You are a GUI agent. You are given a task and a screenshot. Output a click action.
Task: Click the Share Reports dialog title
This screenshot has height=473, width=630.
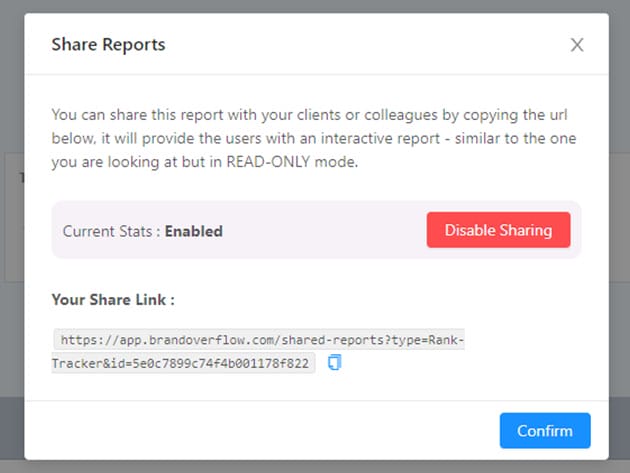[108, 44]
